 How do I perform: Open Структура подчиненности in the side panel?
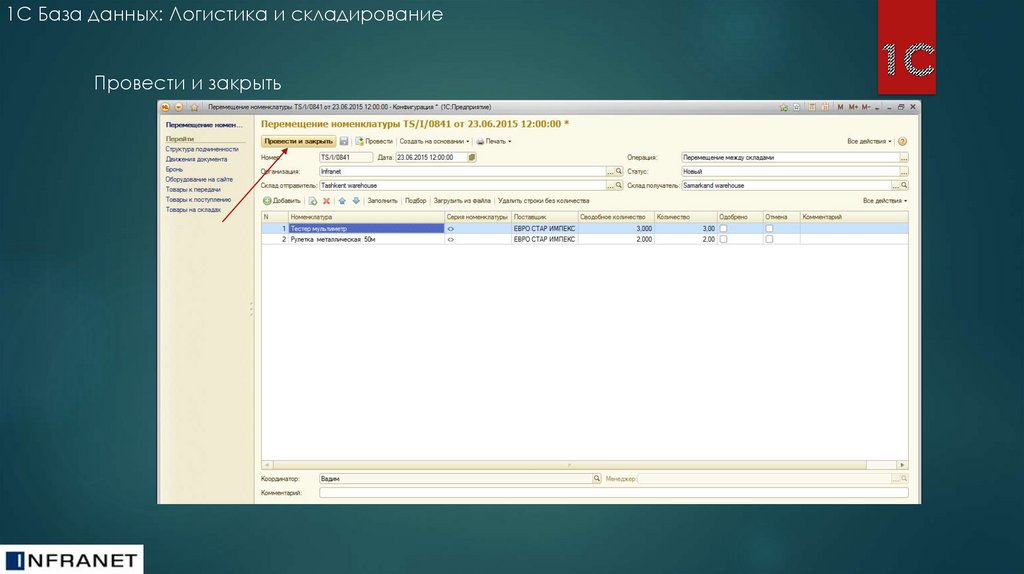(x=202, y=149)
